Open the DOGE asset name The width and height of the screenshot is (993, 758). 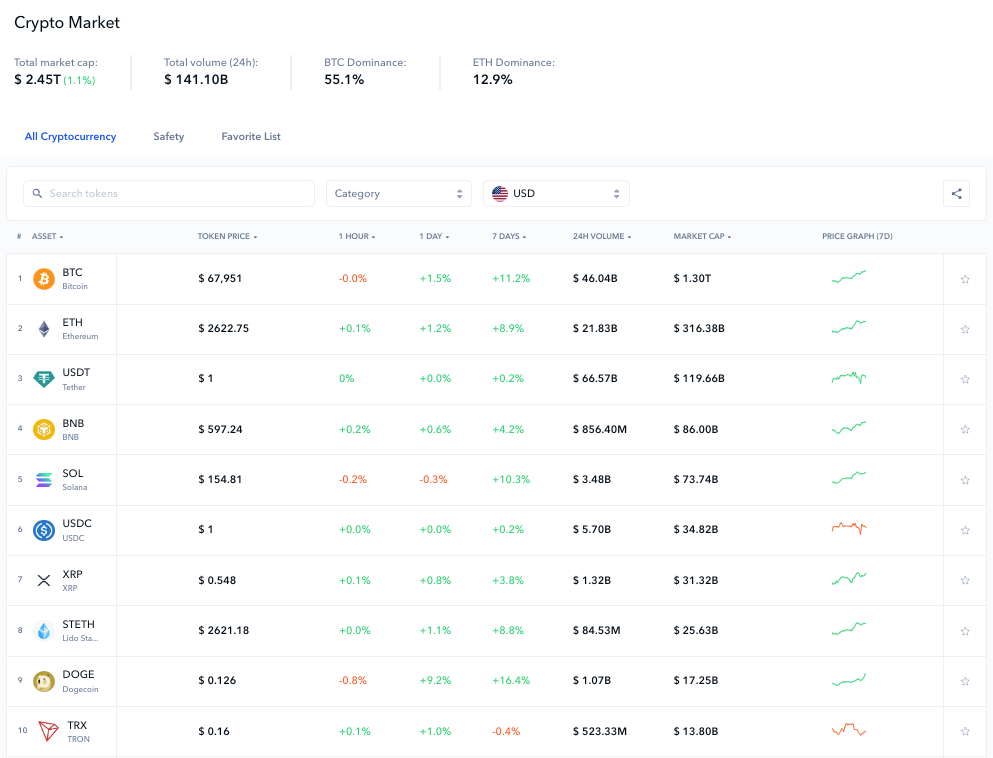tap(78, 674)
